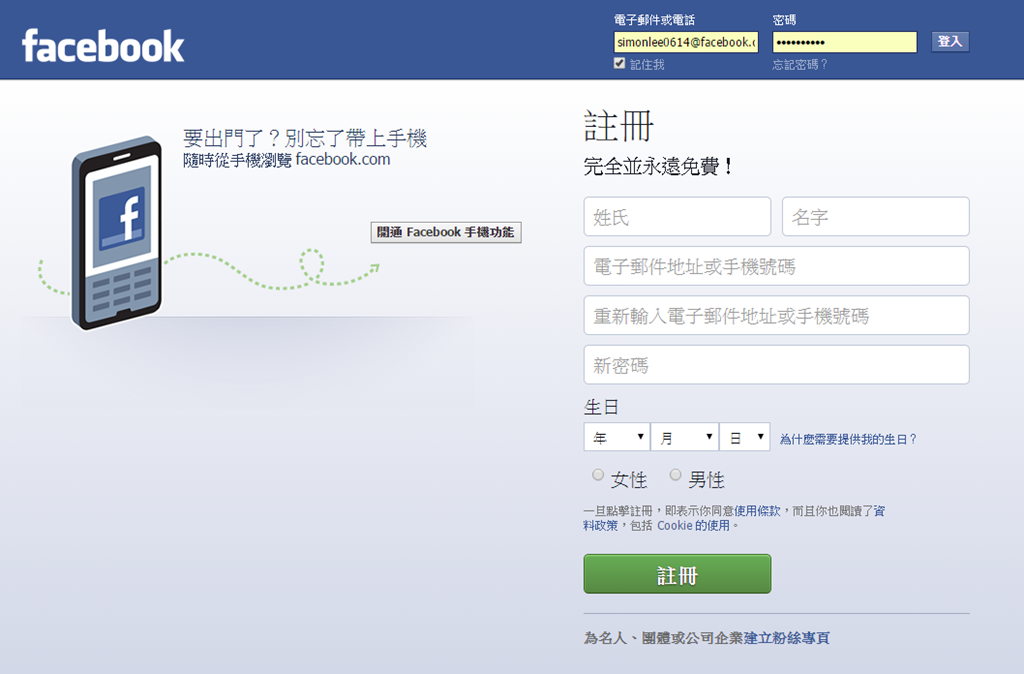Screen dimensions: 1024x674
Task: Click the 隨時從手機瀏覽 facebook.com text
Action: pos(287,160)
